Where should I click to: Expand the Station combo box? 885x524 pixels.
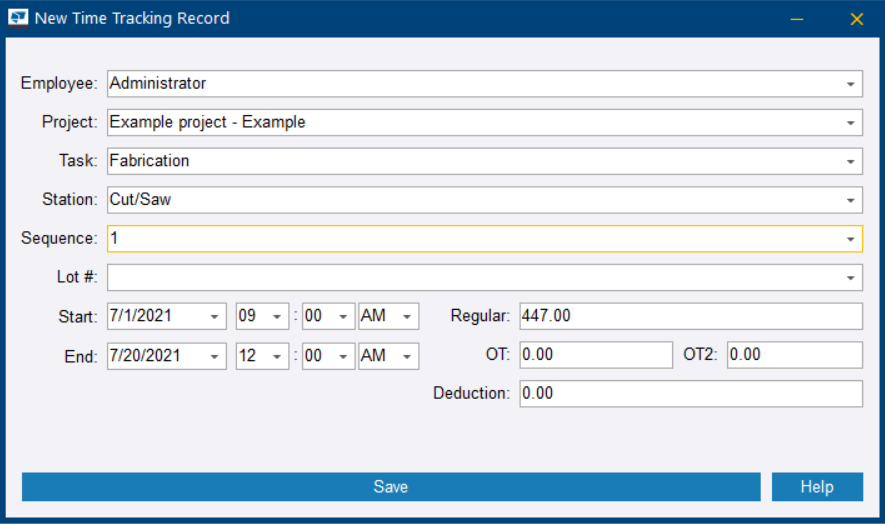click(850, 200)
